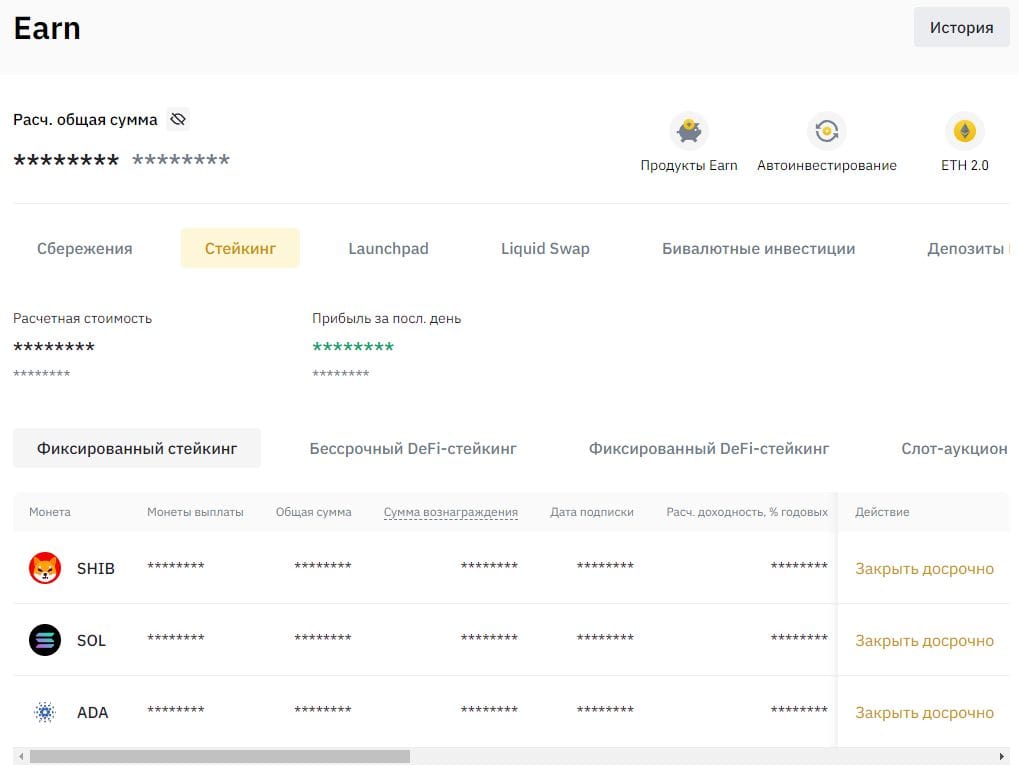Click the SHIB coin icon
This screenshot has width=1019, height=776.
pos(45,568)
